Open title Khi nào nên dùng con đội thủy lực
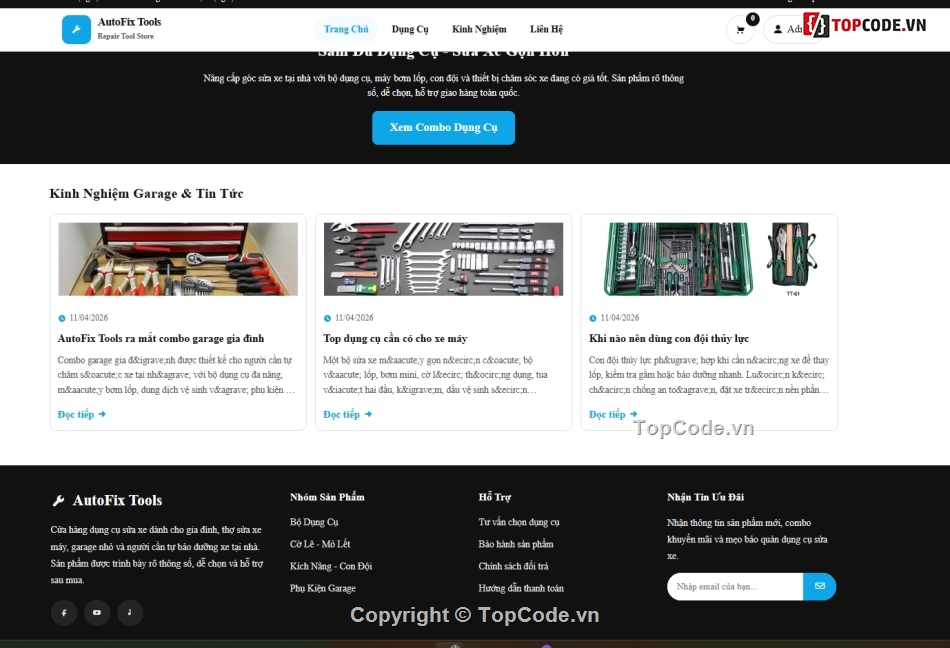Image resolution: width=950 pixels, height=648 pixels. [x=669, y=339]
